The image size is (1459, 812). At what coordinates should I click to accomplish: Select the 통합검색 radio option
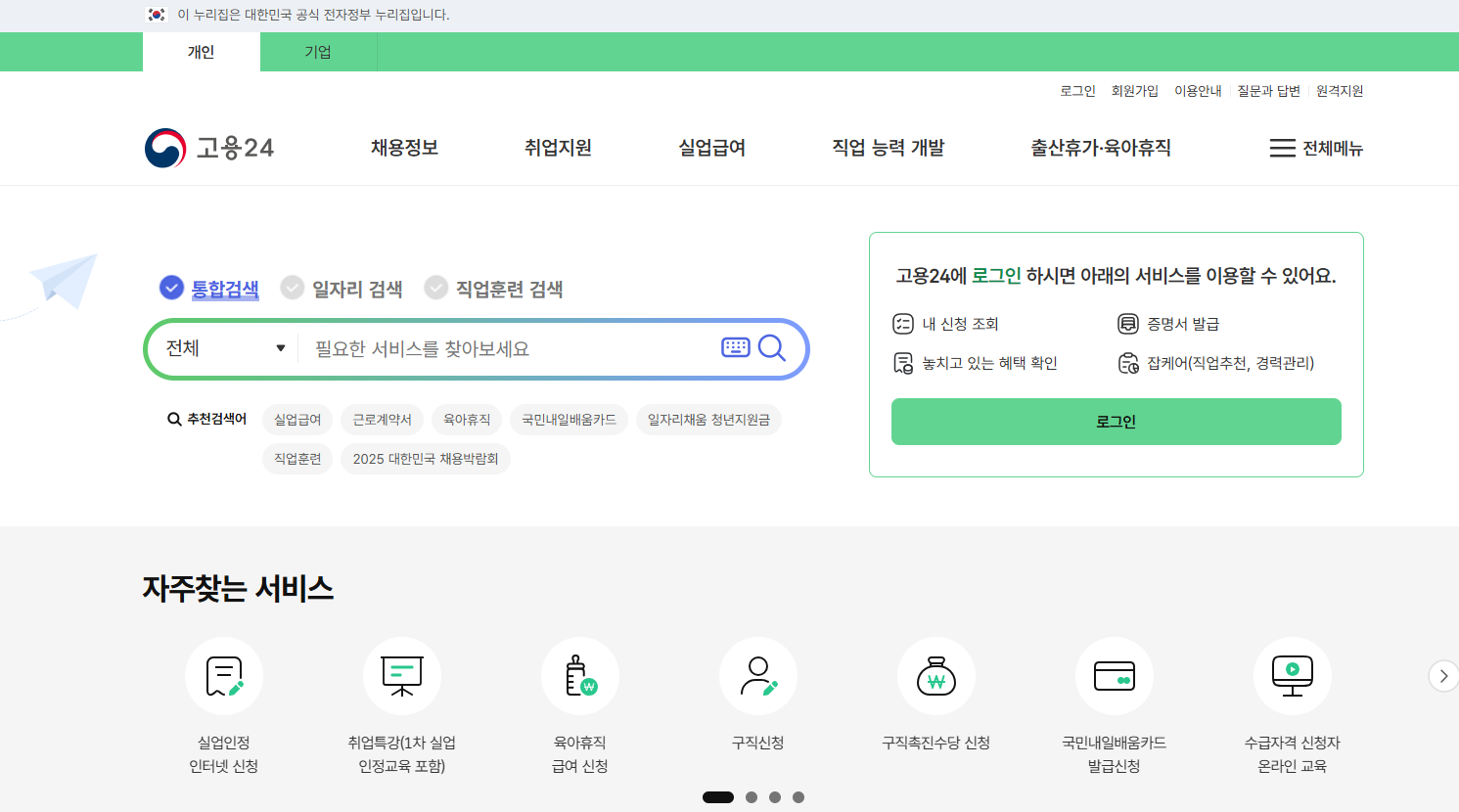click(171, 288)
